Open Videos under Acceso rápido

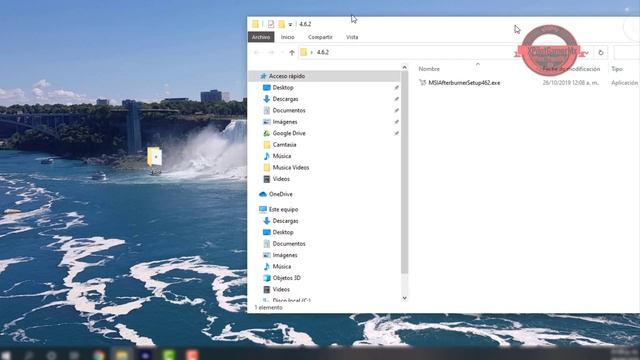[281, 179]
